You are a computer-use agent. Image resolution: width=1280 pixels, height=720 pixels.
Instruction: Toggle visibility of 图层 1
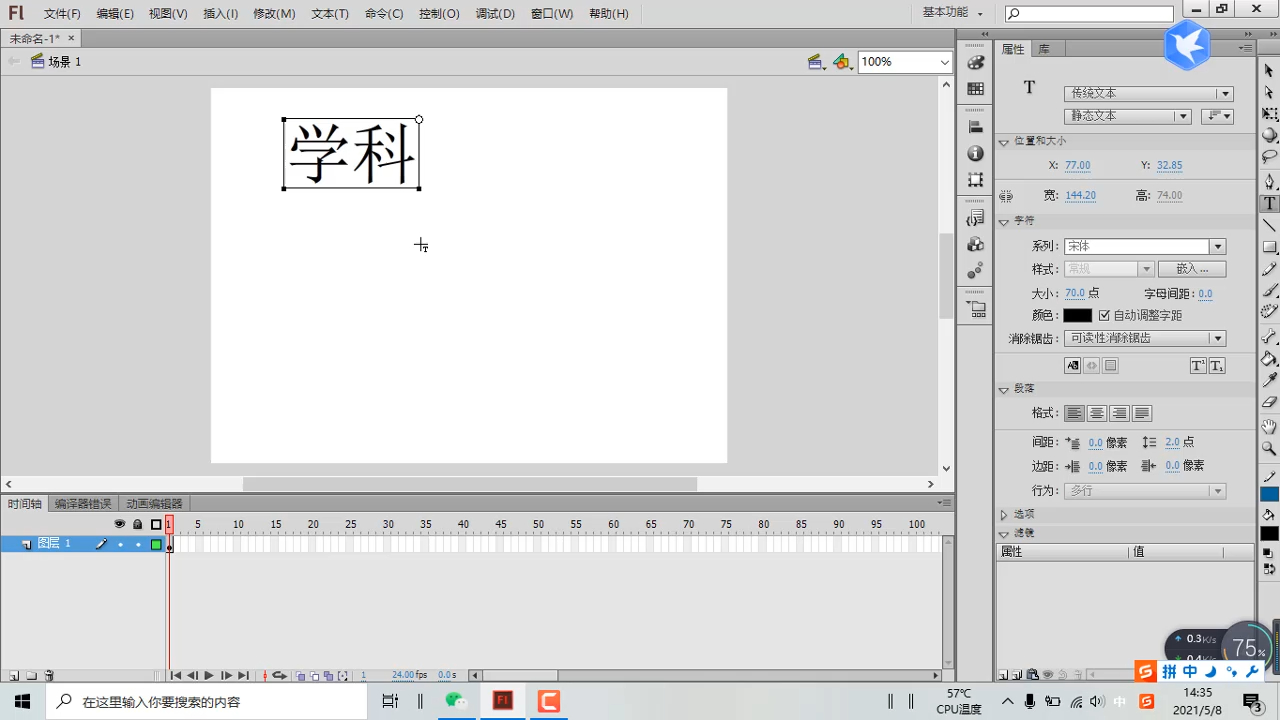click(120, 544)
